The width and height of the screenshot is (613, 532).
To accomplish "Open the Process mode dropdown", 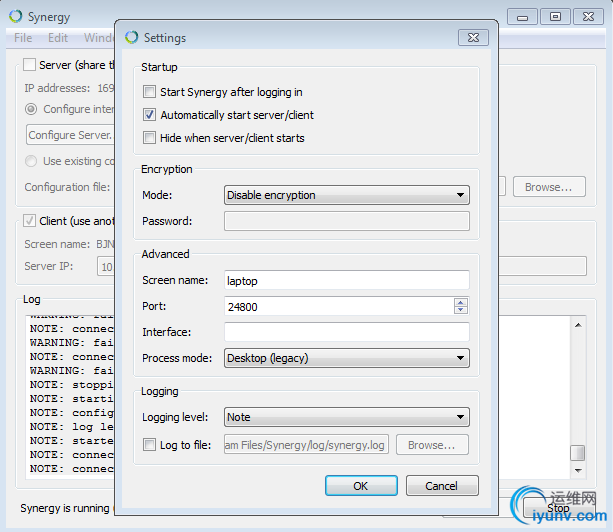I will (x=347, y=358).
